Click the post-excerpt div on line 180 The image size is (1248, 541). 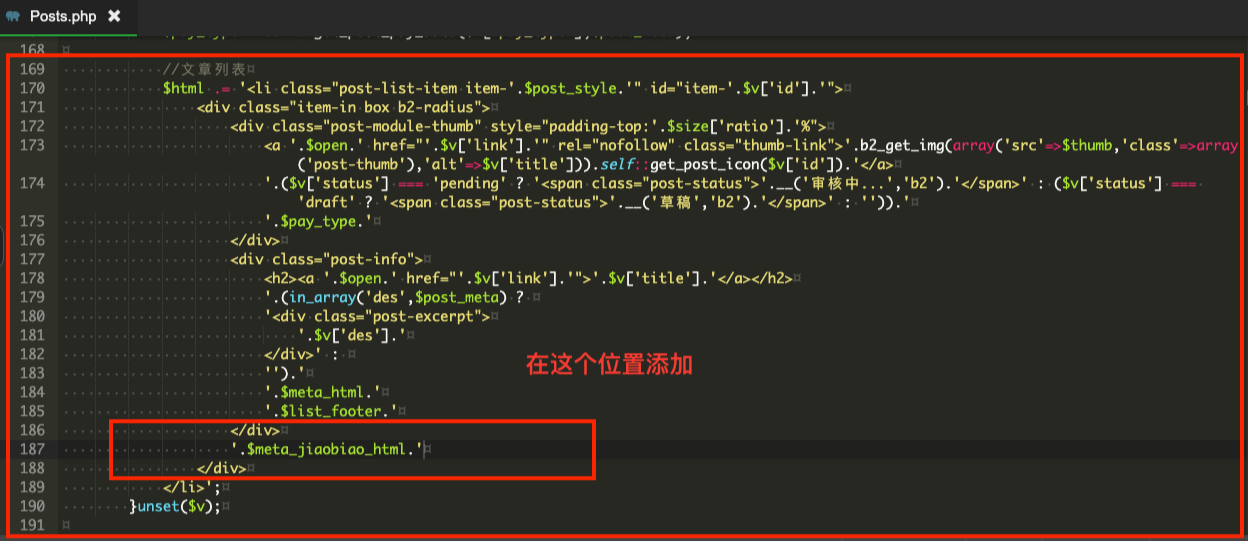[x=380, y=316]
